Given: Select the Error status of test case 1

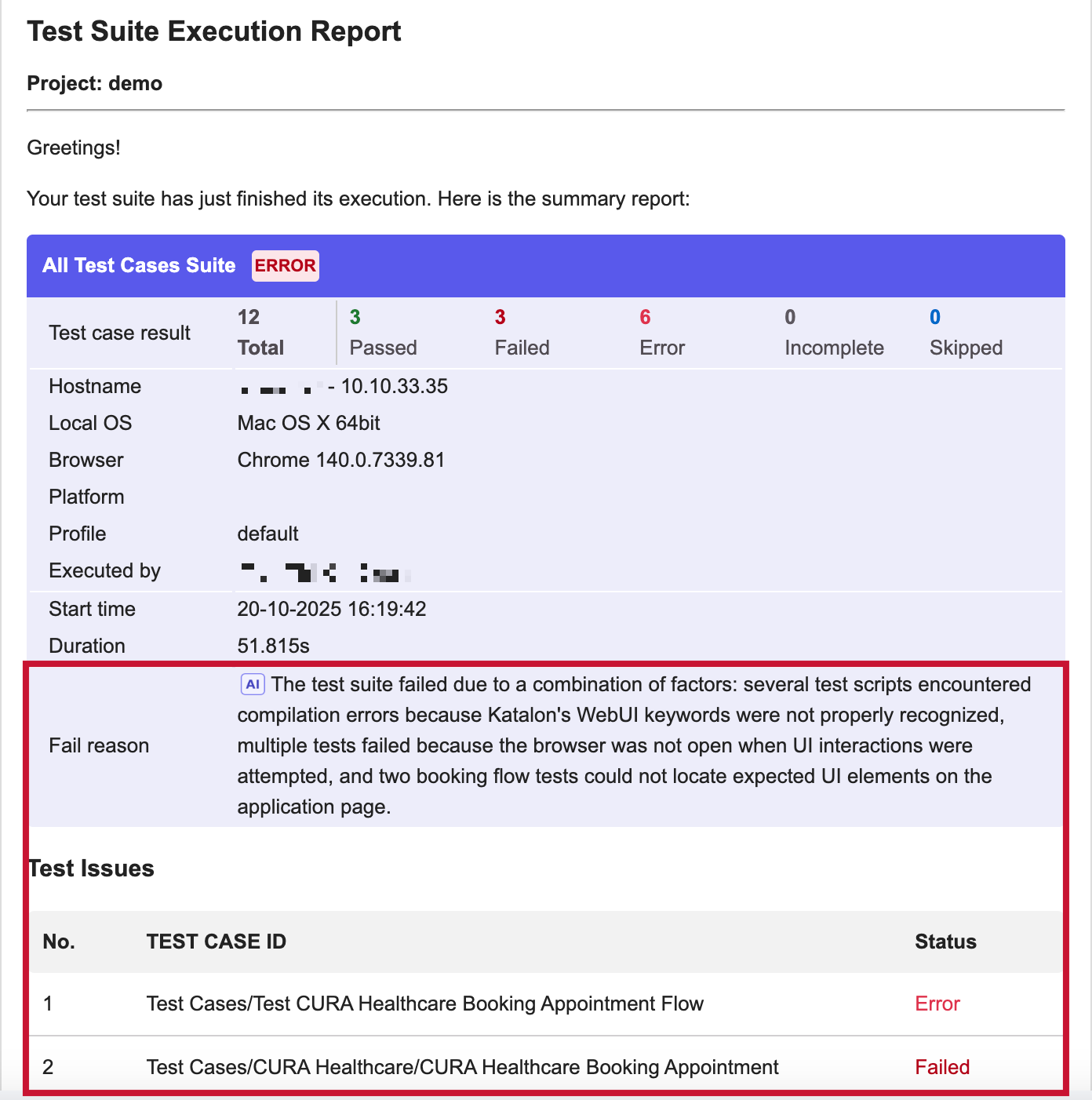Looking at the screenshot, I should tap(937, 1003).
